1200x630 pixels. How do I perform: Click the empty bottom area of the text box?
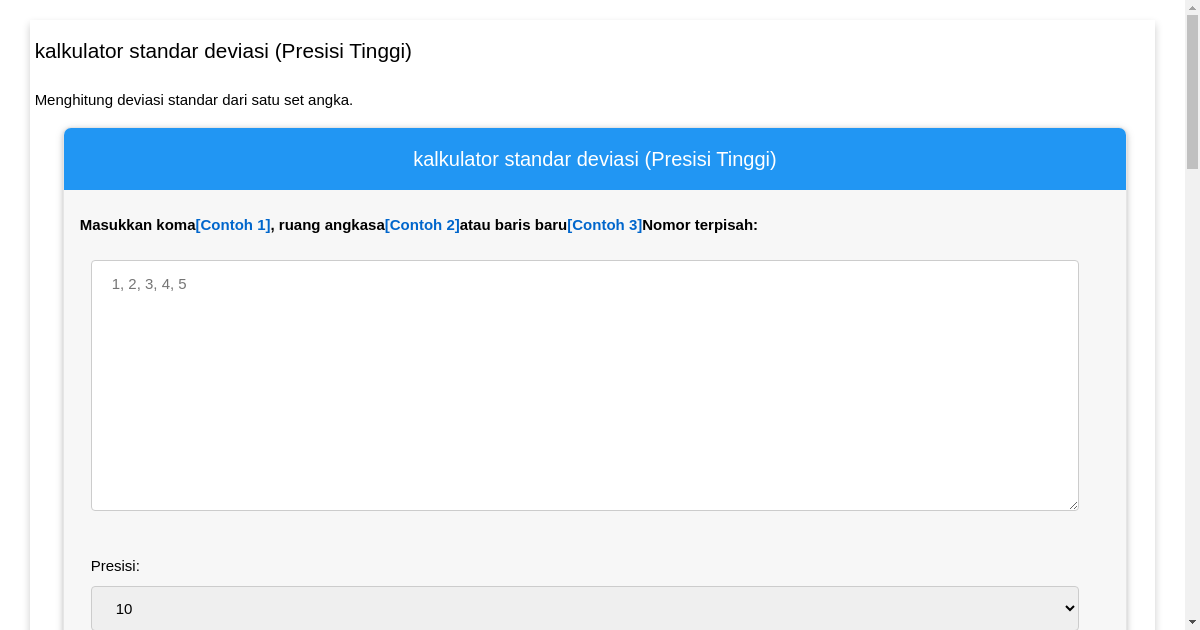(x=584, y=470)
